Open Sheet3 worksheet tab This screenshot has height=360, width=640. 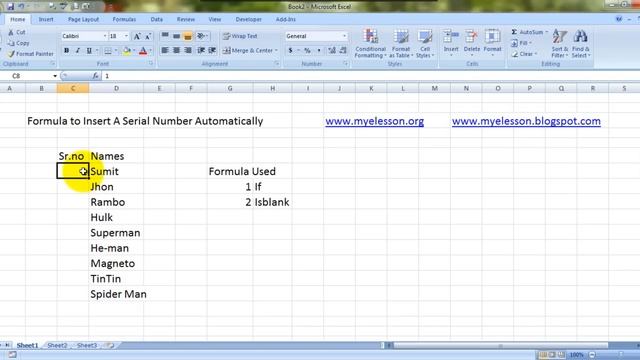pyautogui.click(x=87, y=345)
